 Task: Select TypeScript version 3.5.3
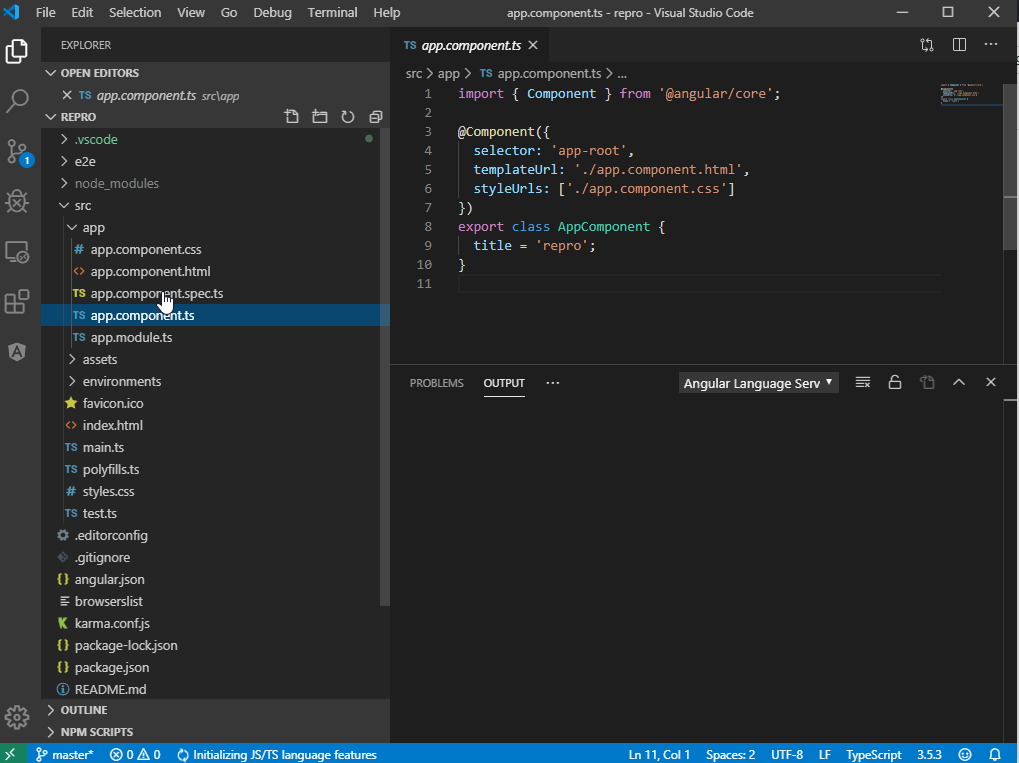click(929, 755)
